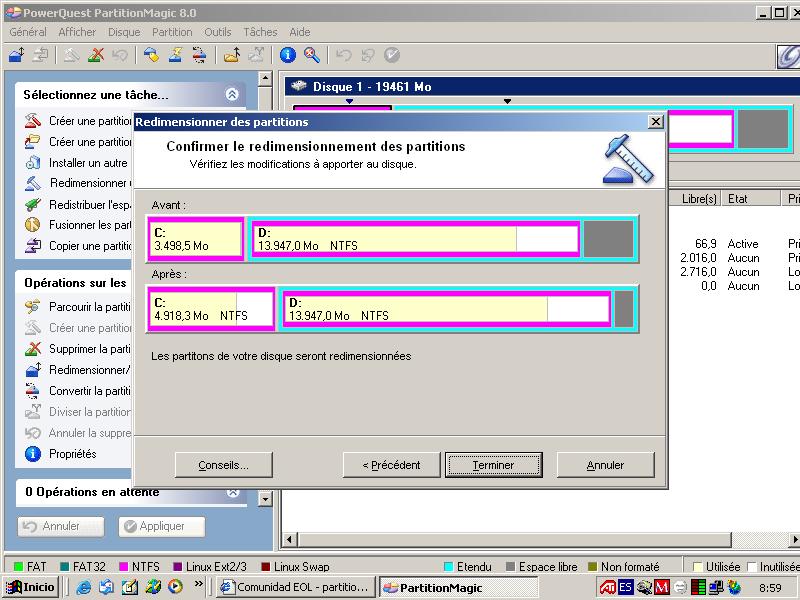This screenshot has height=600, width=800.
Task: Click the D: partition bar under Avant
Action: click(x=416, y=239)
